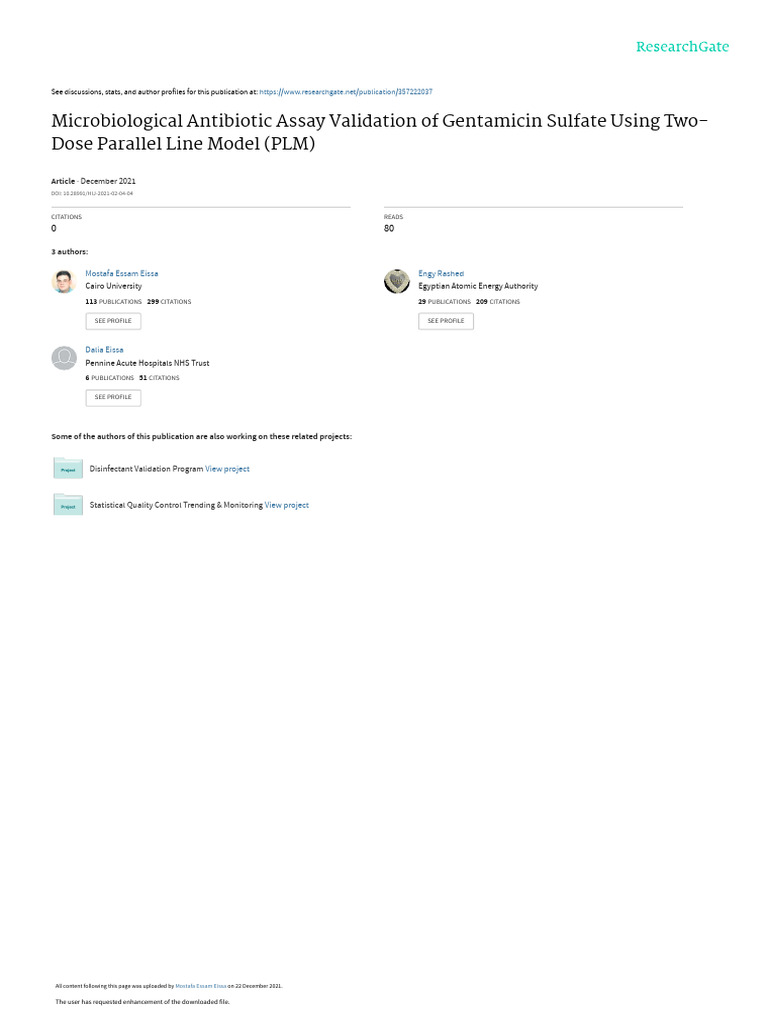Click See Profile under Egyptian Atomic Energy Authority
This screenshot has height=1024, width=768.
tap(446, 321)
